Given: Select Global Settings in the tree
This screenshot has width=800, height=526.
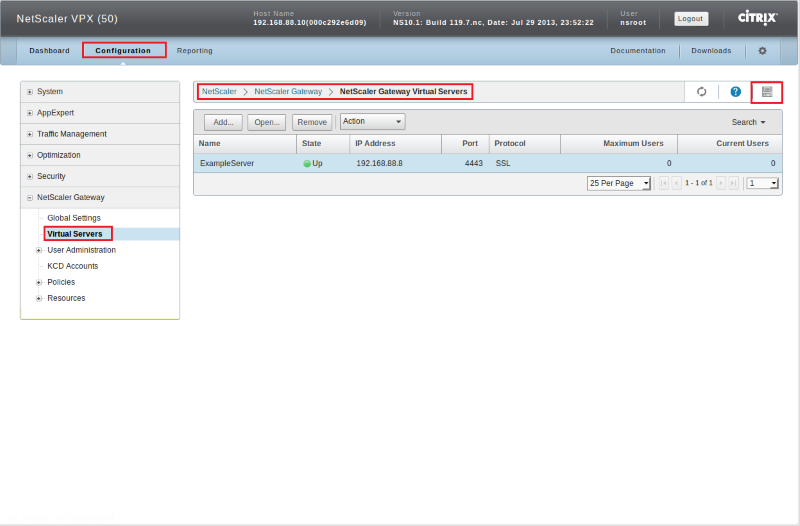Looking at the screenshot, I should tap(74, 218).
